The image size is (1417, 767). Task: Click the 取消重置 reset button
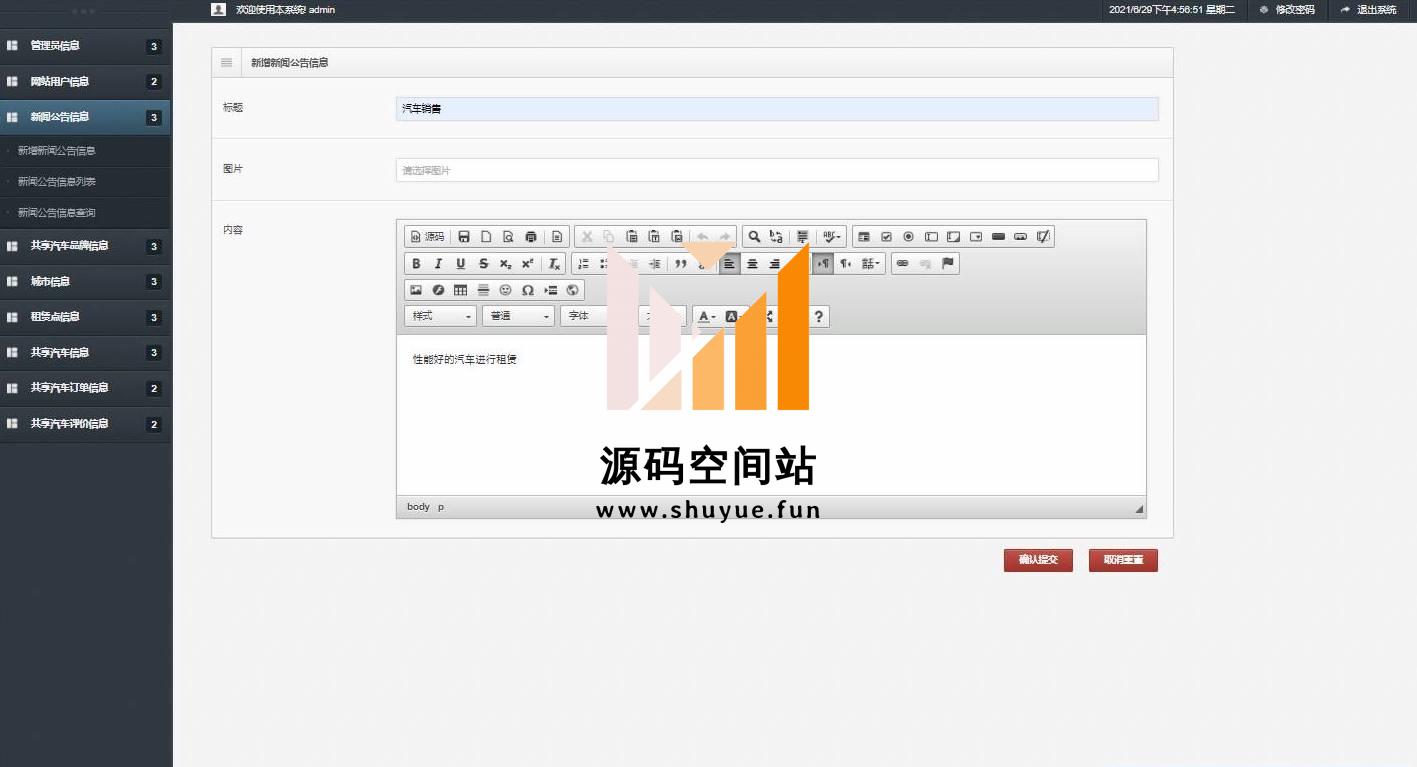click(1123, 560)
